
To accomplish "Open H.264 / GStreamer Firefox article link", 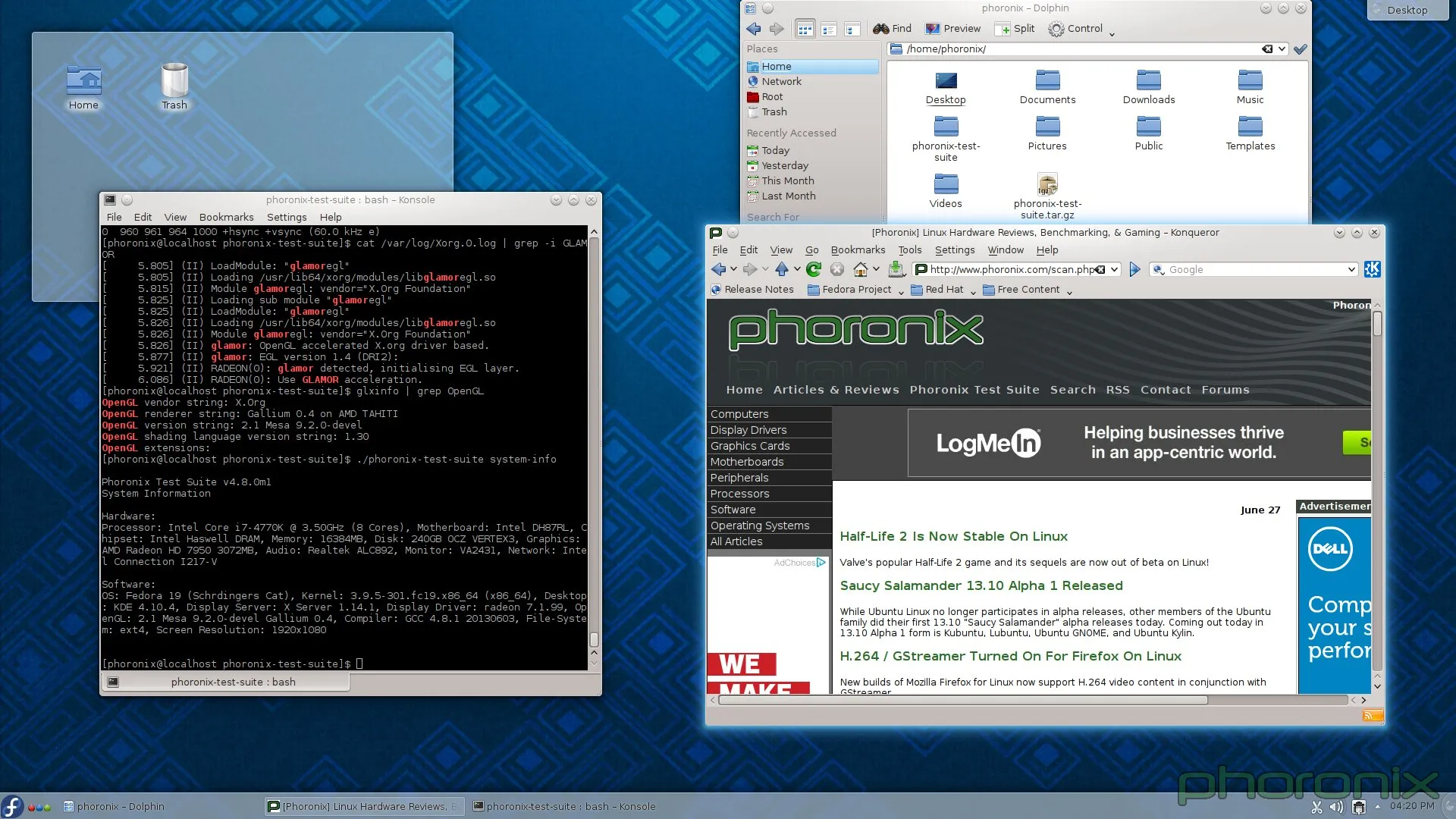I will tap(1010, 656).
